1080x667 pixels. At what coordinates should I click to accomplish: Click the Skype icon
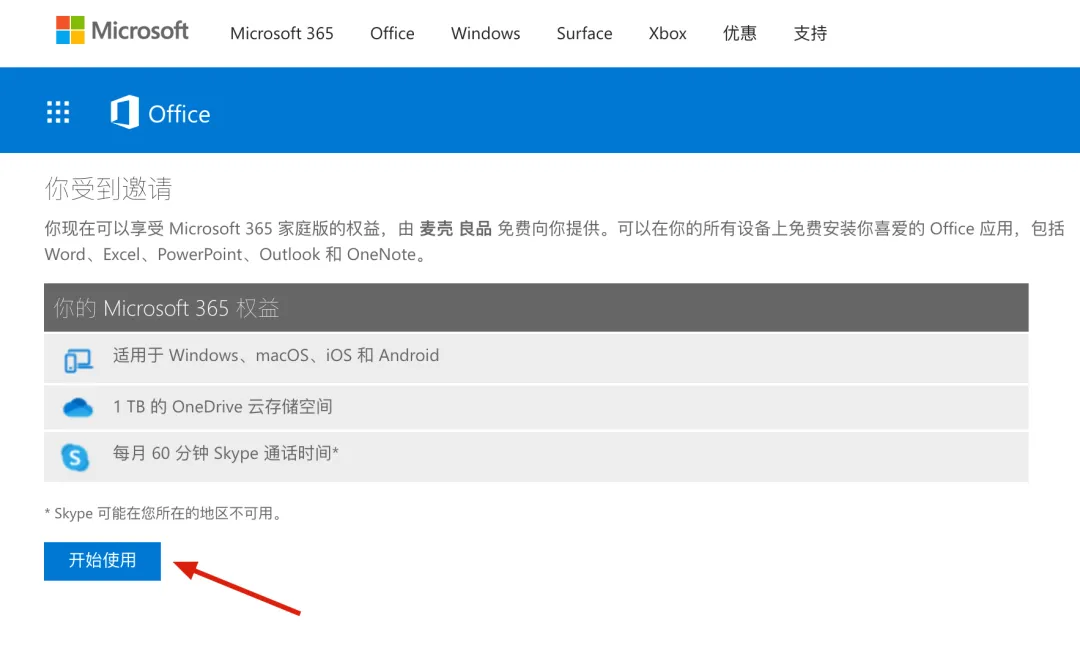click(x=75, y=457)
